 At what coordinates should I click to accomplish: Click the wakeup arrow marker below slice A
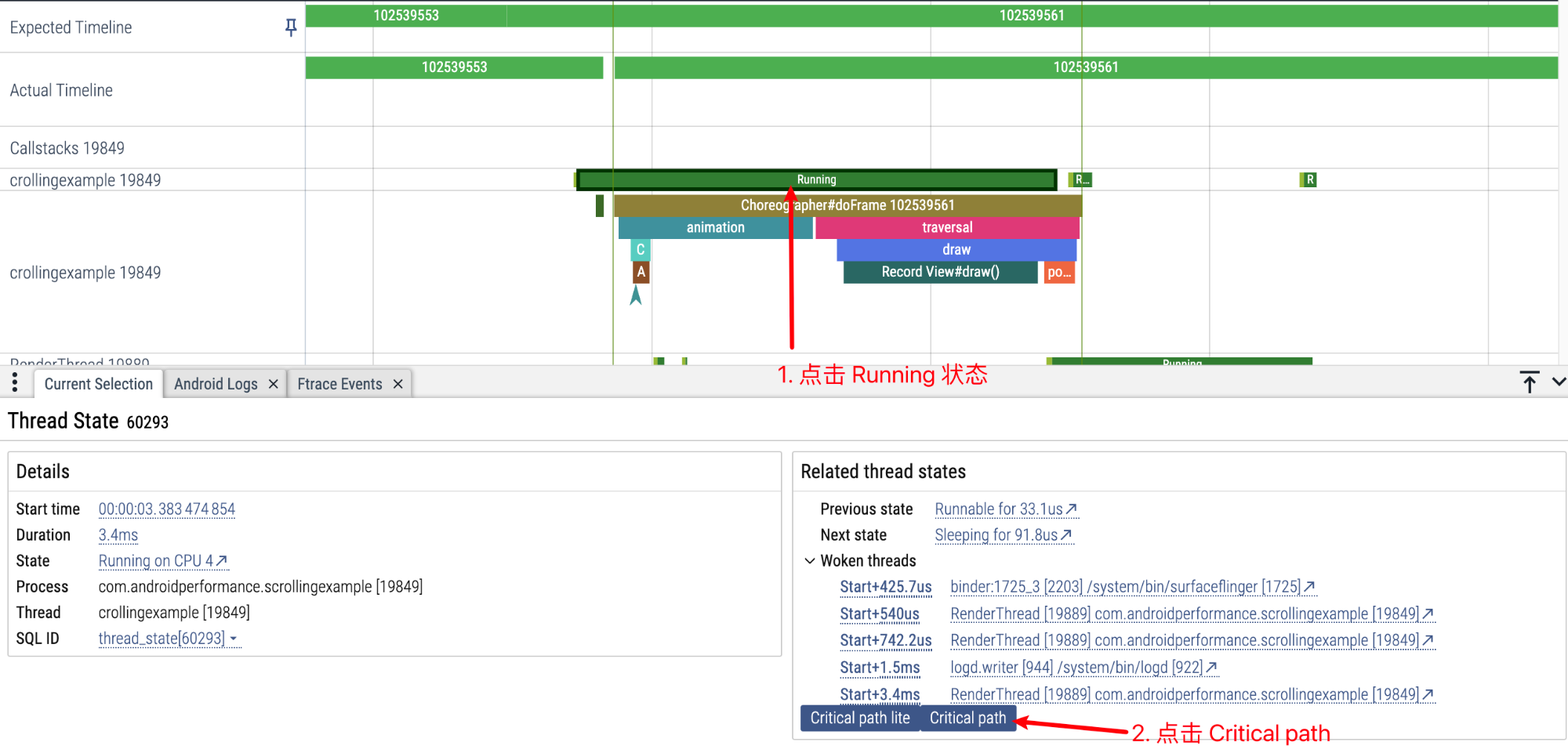coord(636,295)
